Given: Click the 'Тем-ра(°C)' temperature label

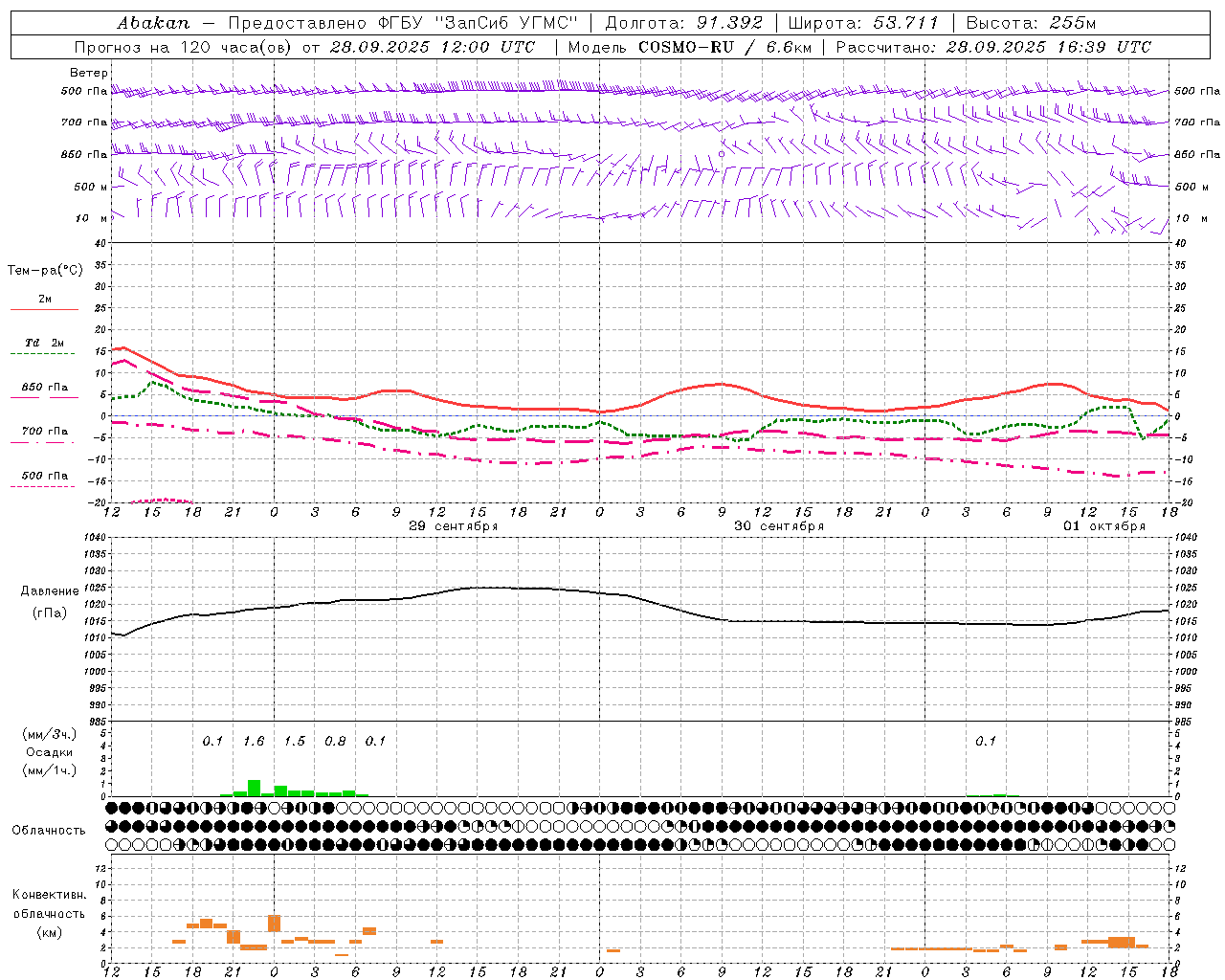Looking at the screenshot, I should pos(45,271).
